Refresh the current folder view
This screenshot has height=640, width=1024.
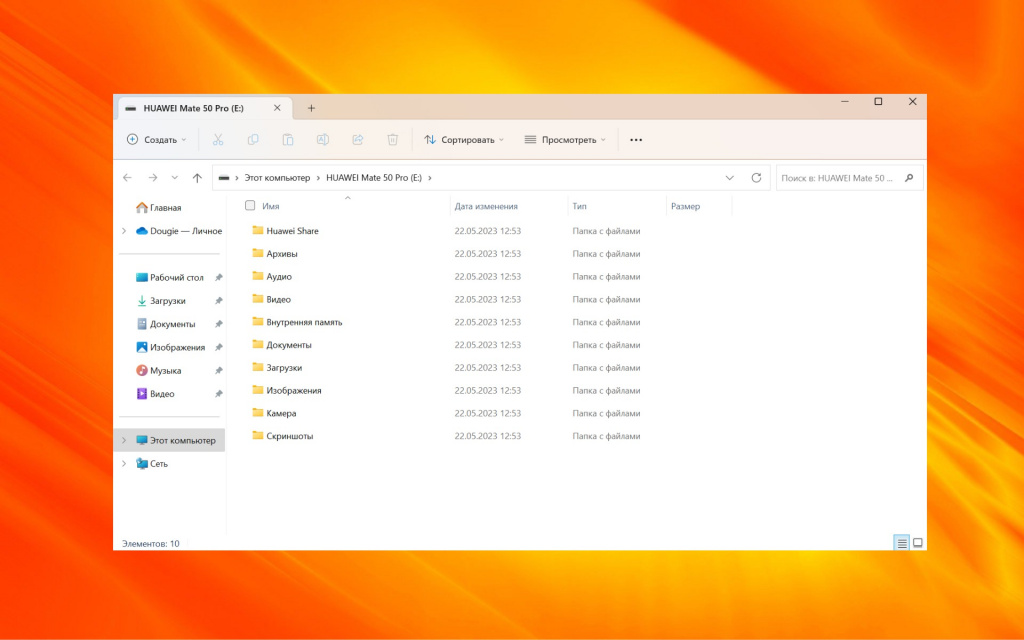[756, 178]
